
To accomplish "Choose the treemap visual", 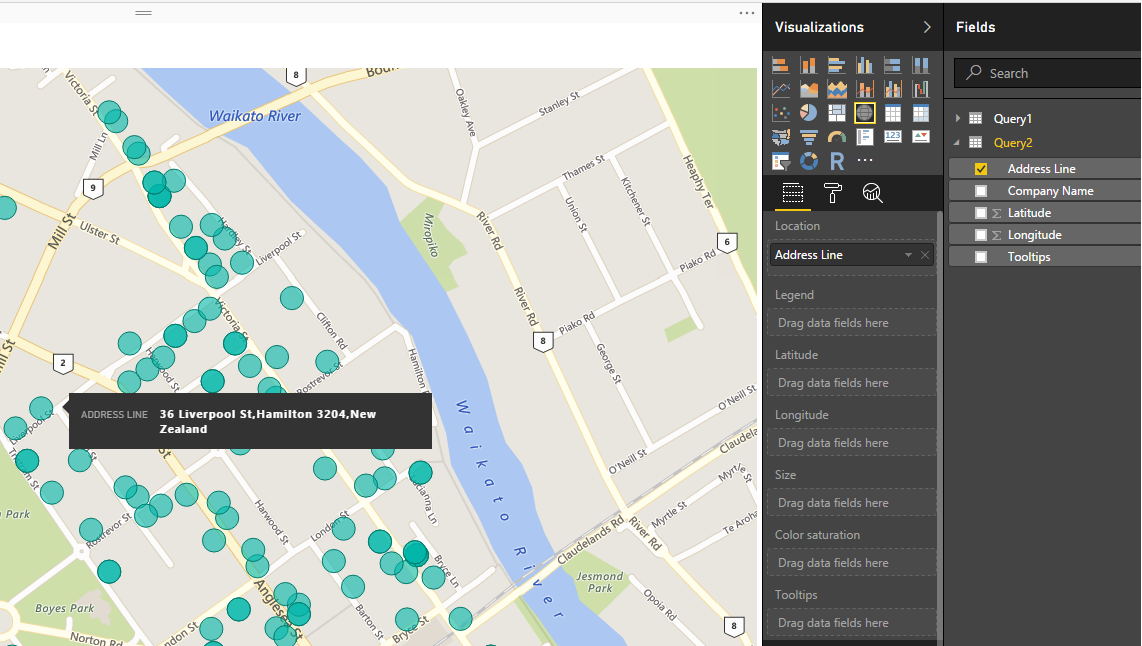I will (x=836, y=113).
